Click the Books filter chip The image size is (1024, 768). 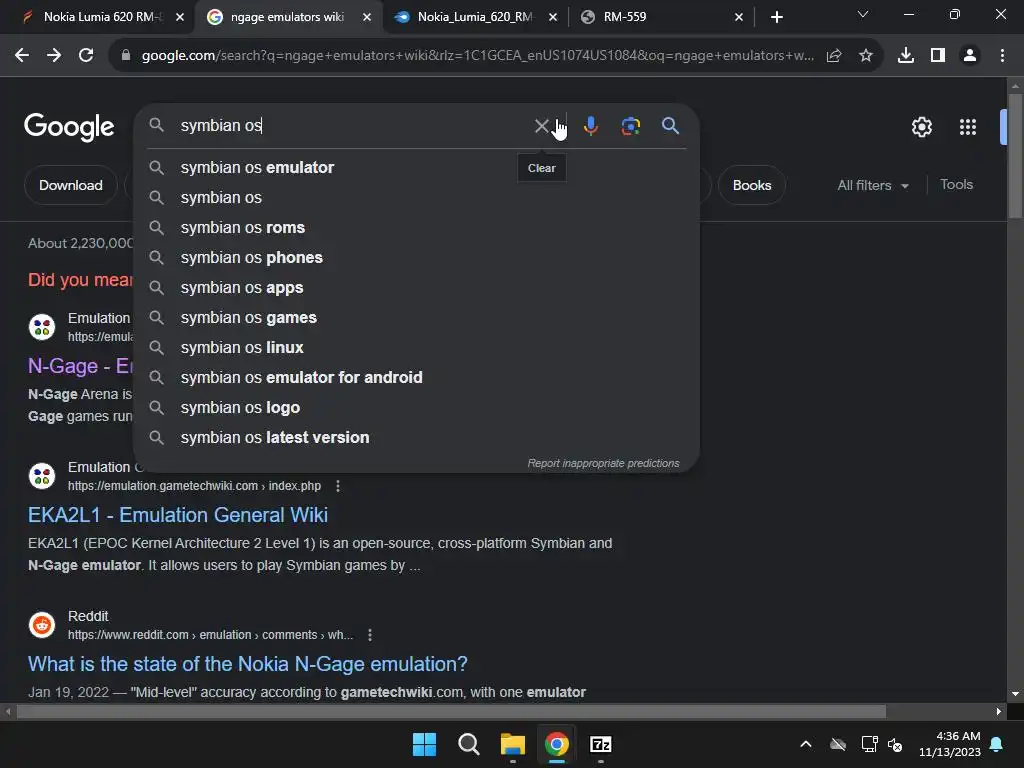coord(752,185)
